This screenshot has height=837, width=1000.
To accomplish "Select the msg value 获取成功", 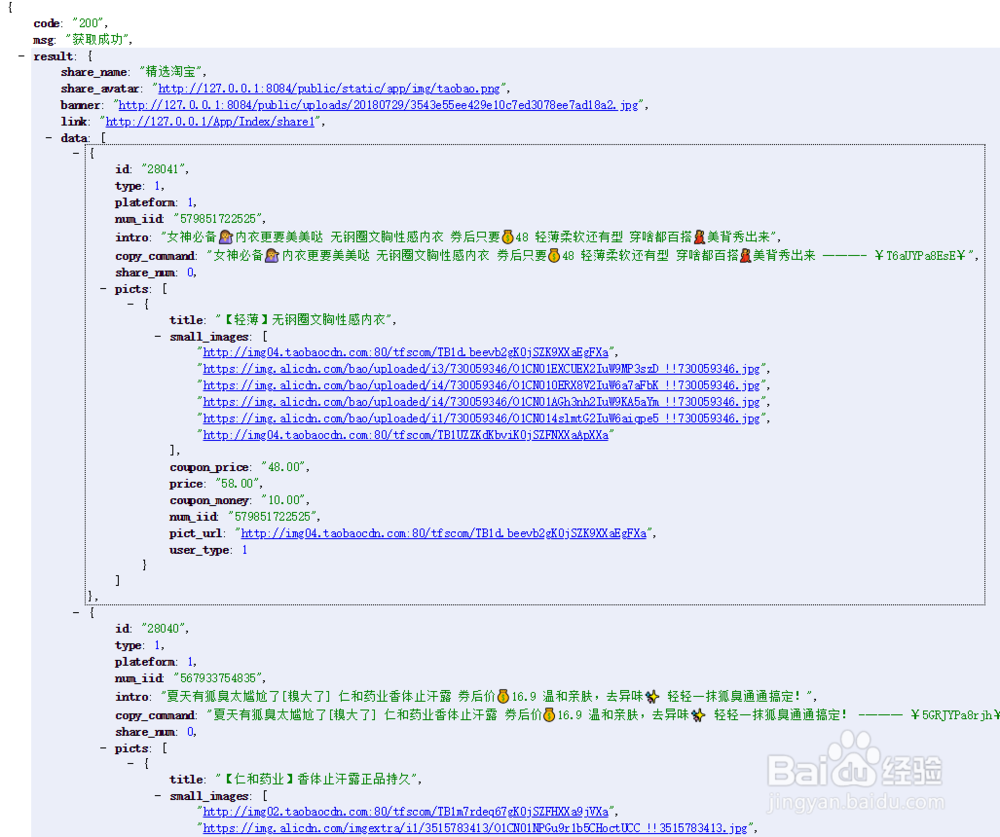I will click(98, 40).
